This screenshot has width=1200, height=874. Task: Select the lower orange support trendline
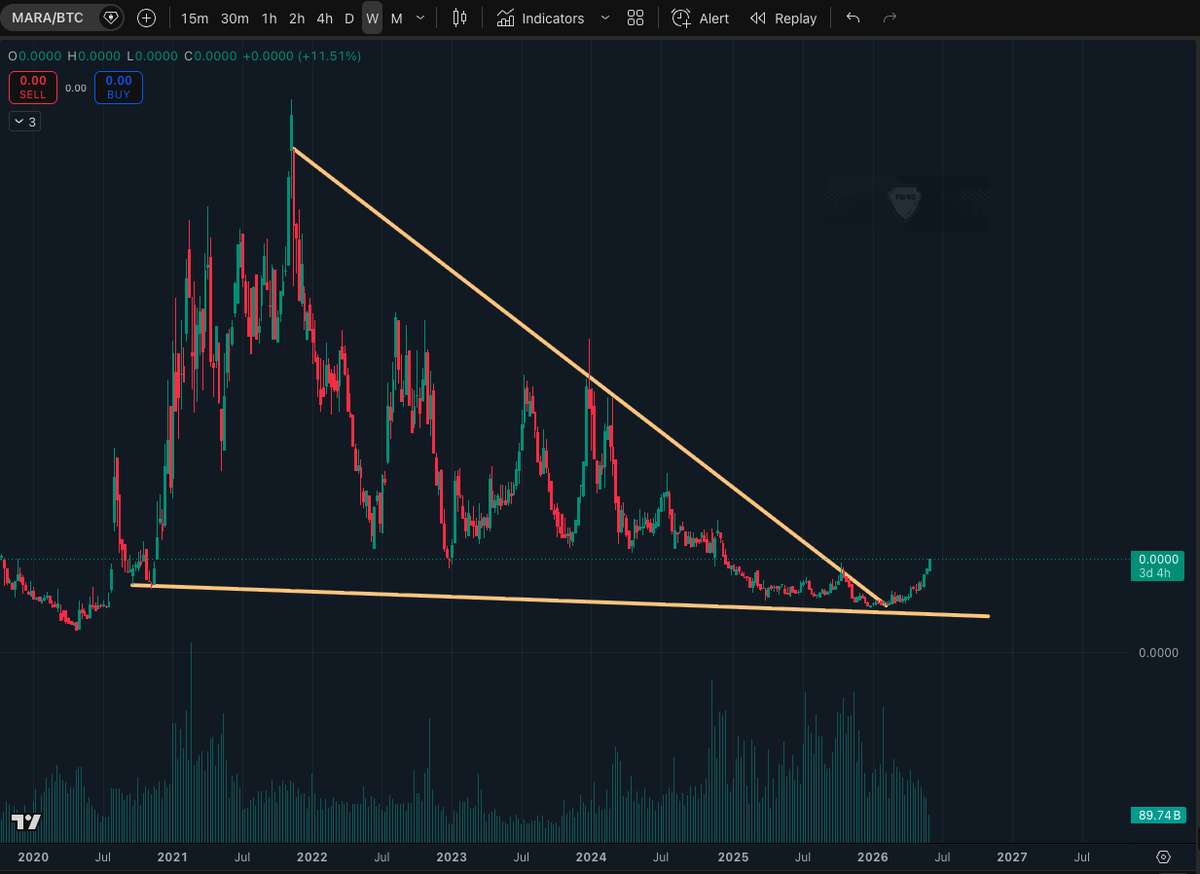(560, 601)
